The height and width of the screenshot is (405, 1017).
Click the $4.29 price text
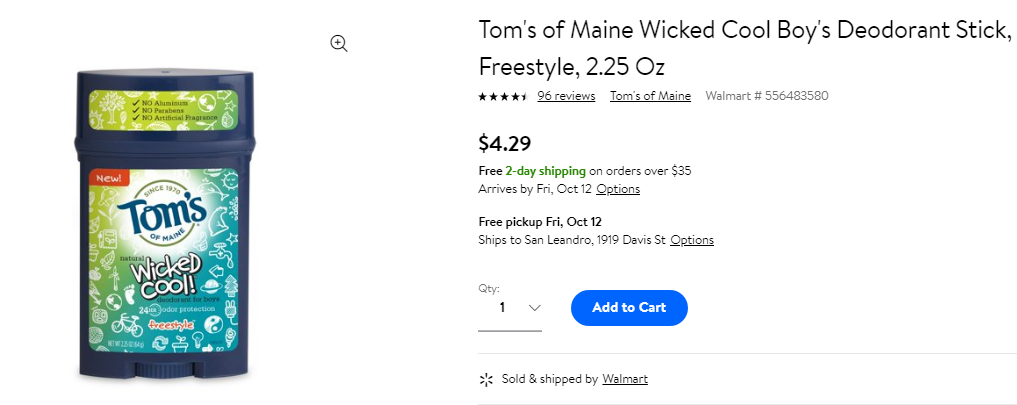[505, 142]
